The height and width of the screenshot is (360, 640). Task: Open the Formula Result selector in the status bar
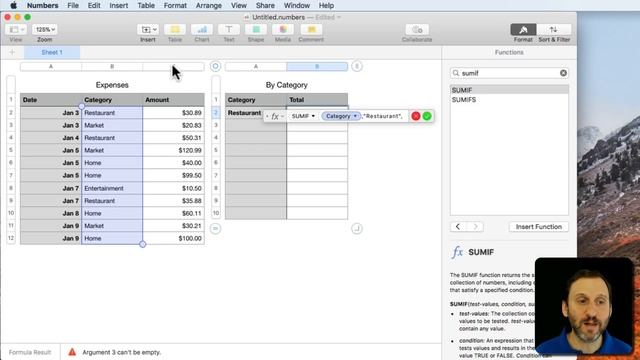(x=30, y=352)
